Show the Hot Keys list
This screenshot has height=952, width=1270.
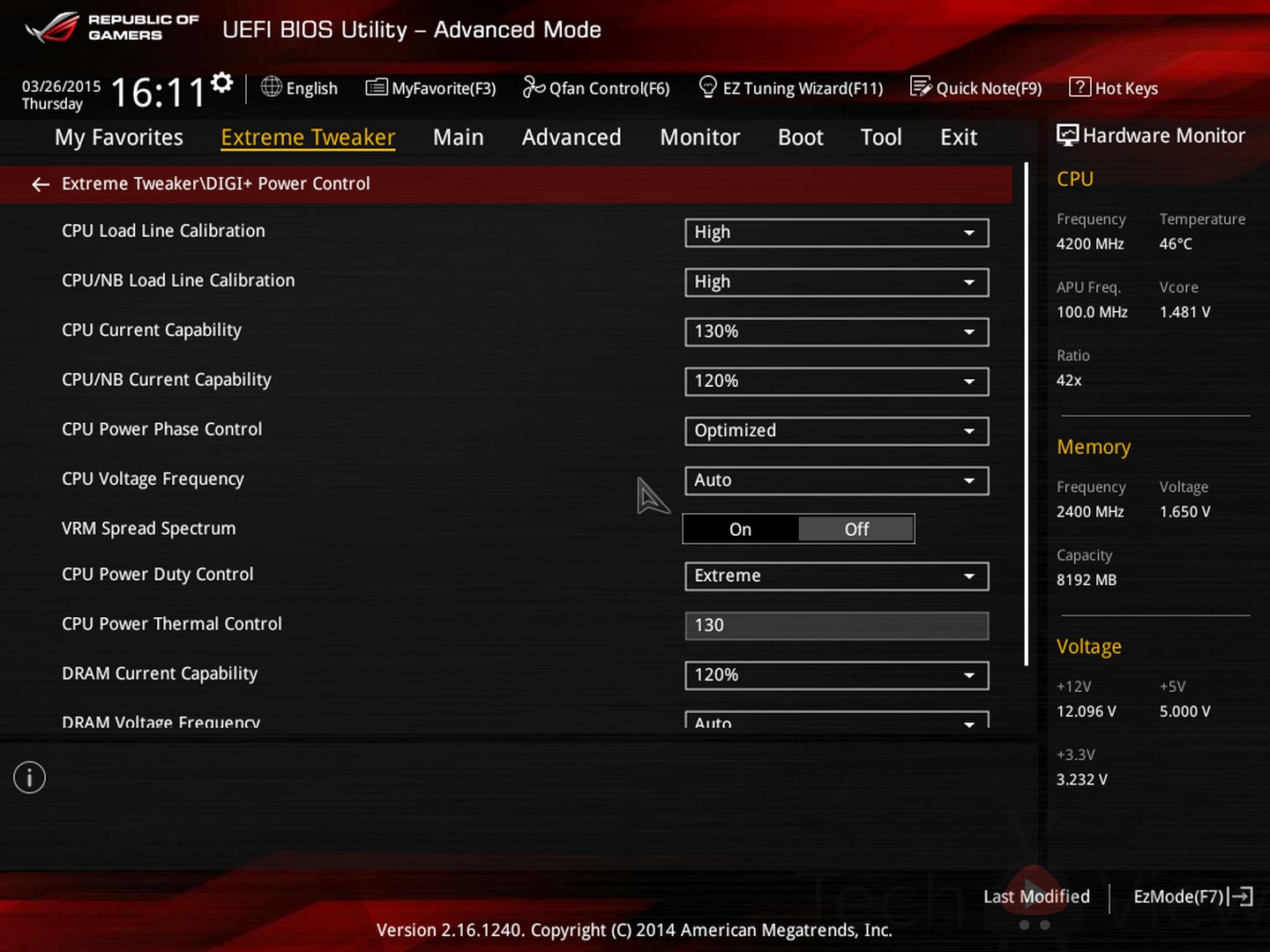1114,88
